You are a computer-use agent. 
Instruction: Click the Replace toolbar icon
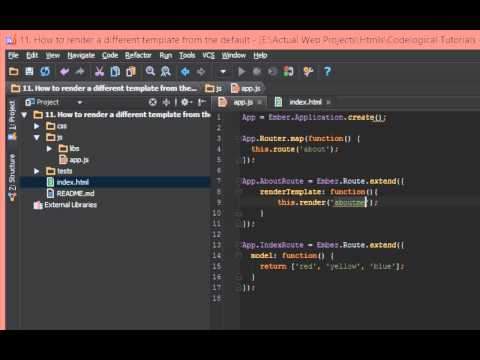click(166, 71)
